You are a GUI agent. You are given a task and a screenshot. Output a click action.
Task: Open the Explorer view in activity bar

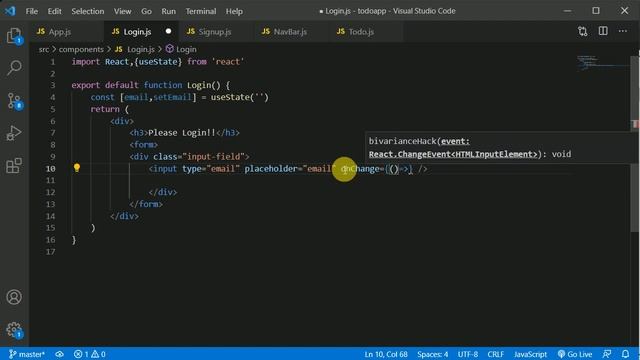coord(14,36)
